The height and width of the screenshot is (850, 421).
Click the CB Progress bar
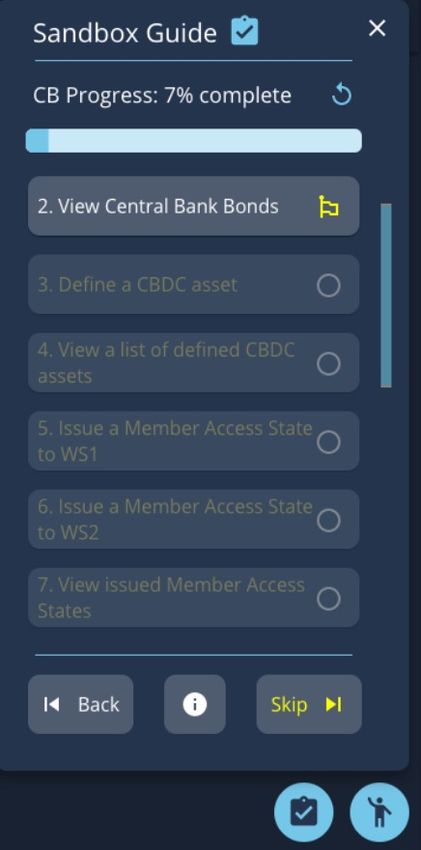[193, 140]
